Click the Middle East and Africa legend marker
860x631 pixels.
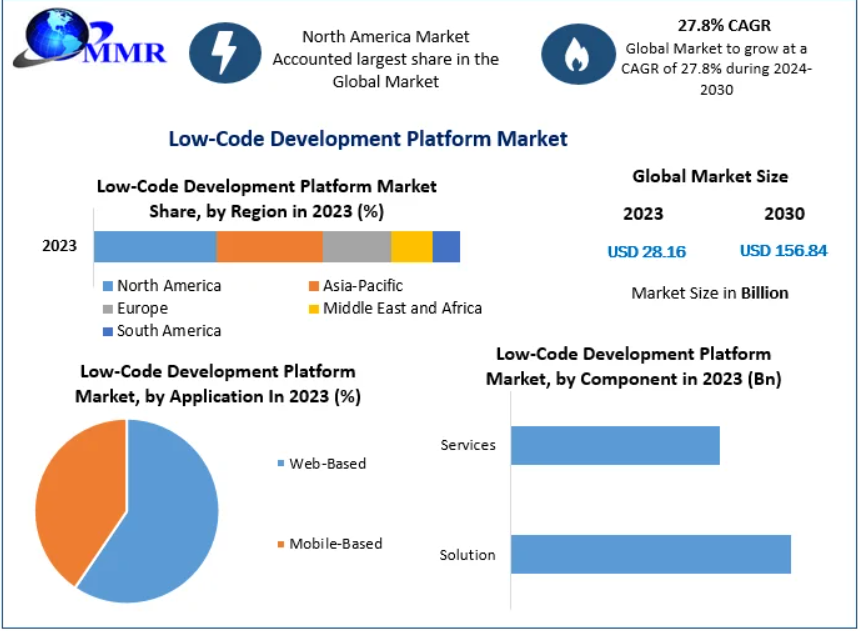pyautogui.click(x=314, y=309)
